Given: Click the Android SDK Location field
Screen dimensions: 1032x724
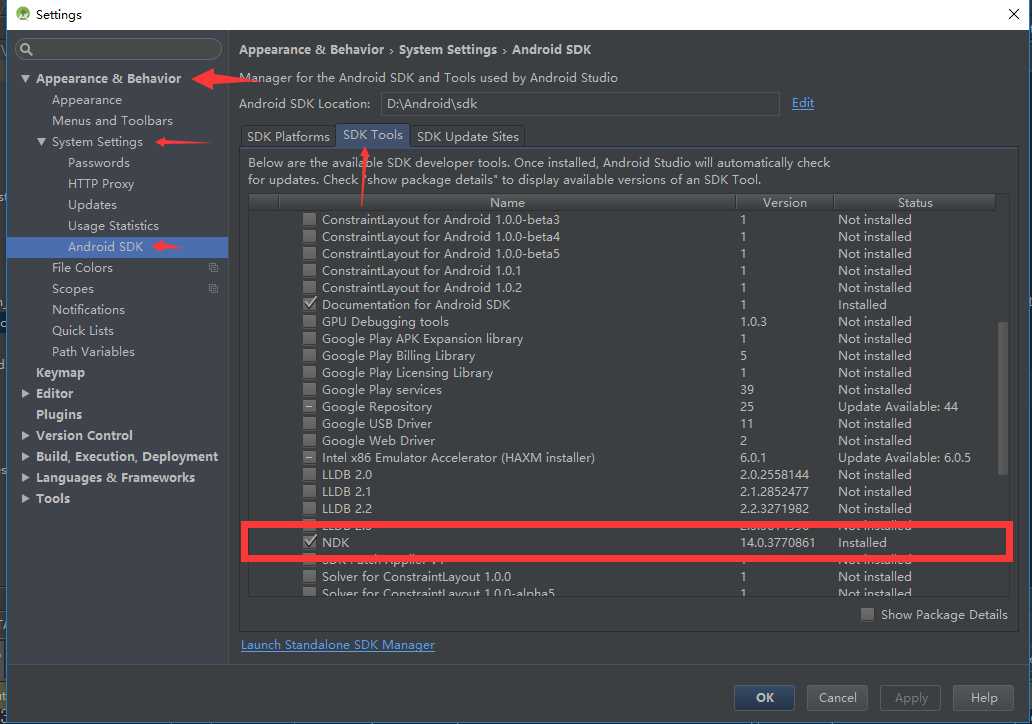Looking at the screenshot, I should (580, 104).
